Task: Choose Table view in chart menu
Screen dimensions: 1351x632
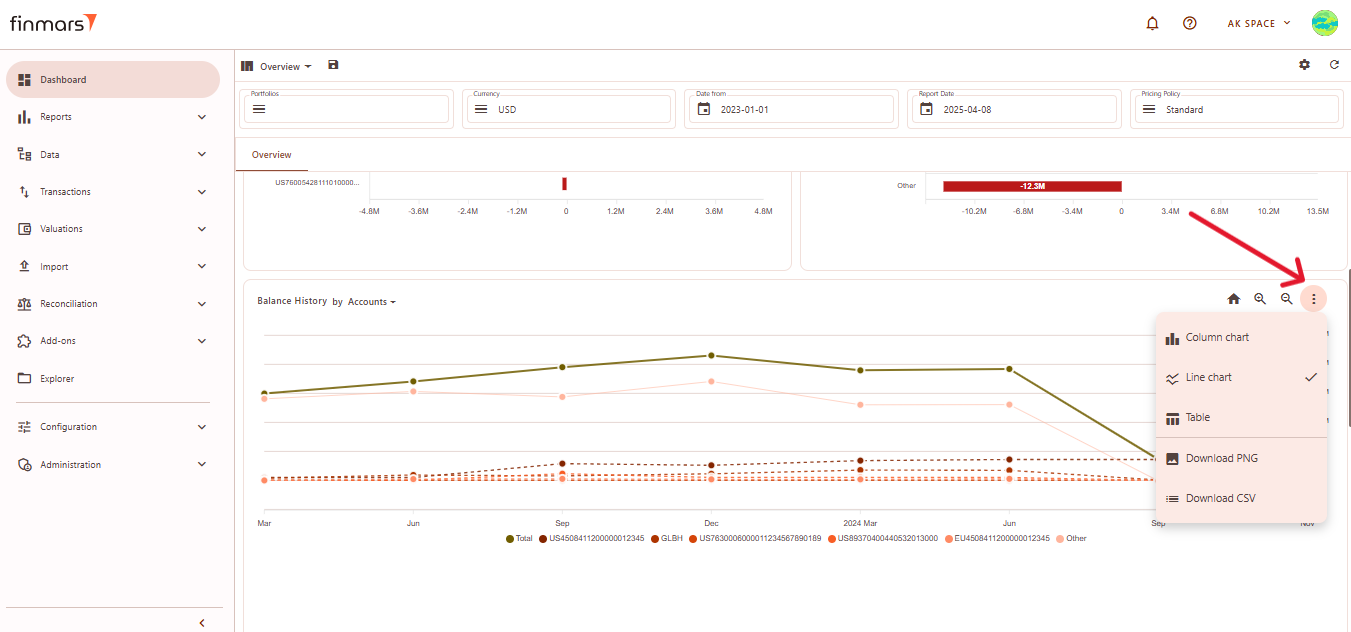Action: click(x=1197, y=418)
